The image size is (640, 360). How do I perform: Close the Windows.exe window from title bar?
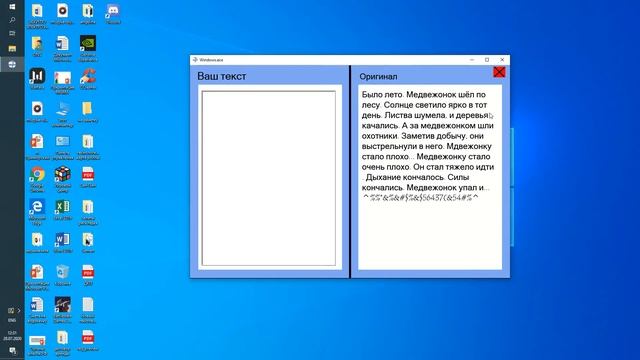(502, 60)
